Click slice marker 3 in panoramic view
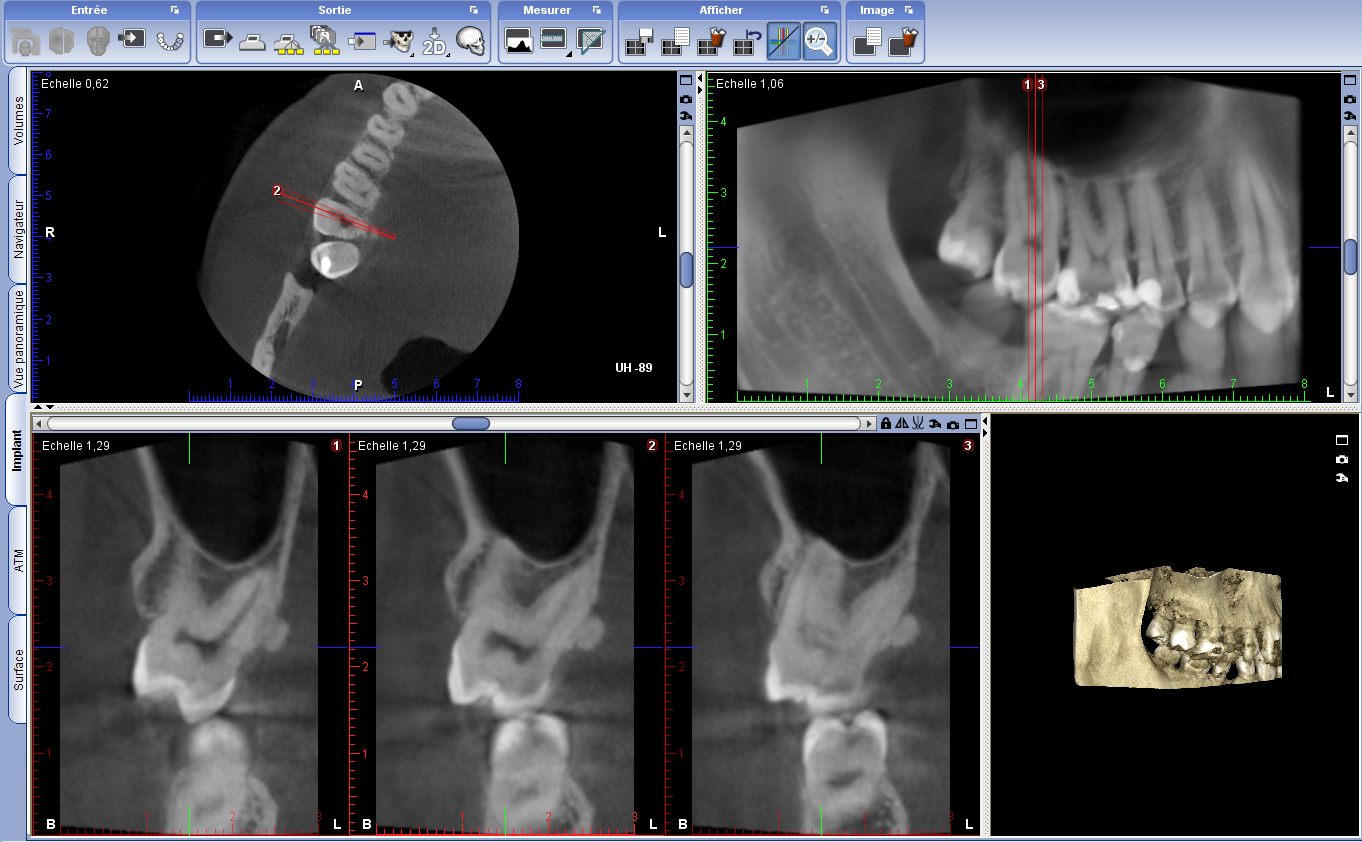 (x=1041, y=85)
